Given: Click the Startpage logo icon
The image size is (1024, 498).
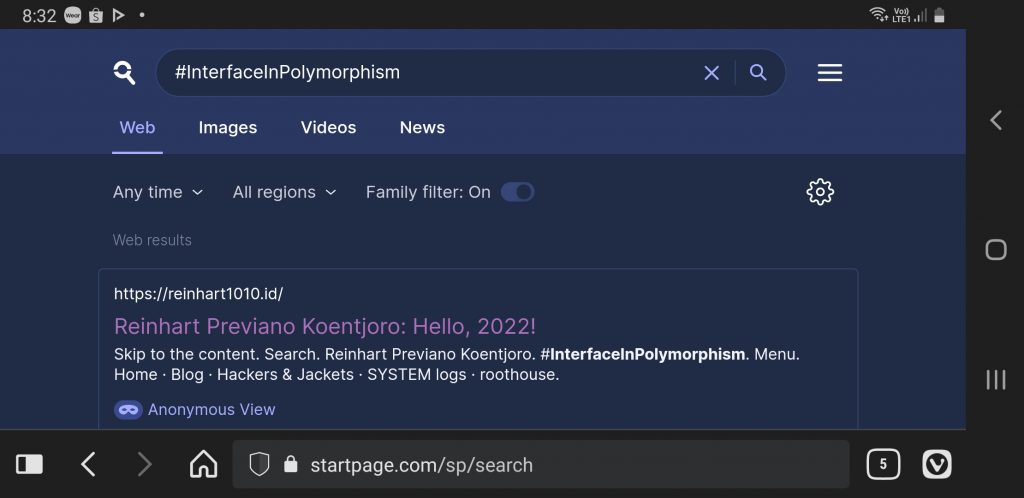Looking at the screenshot, I should 124,73.
